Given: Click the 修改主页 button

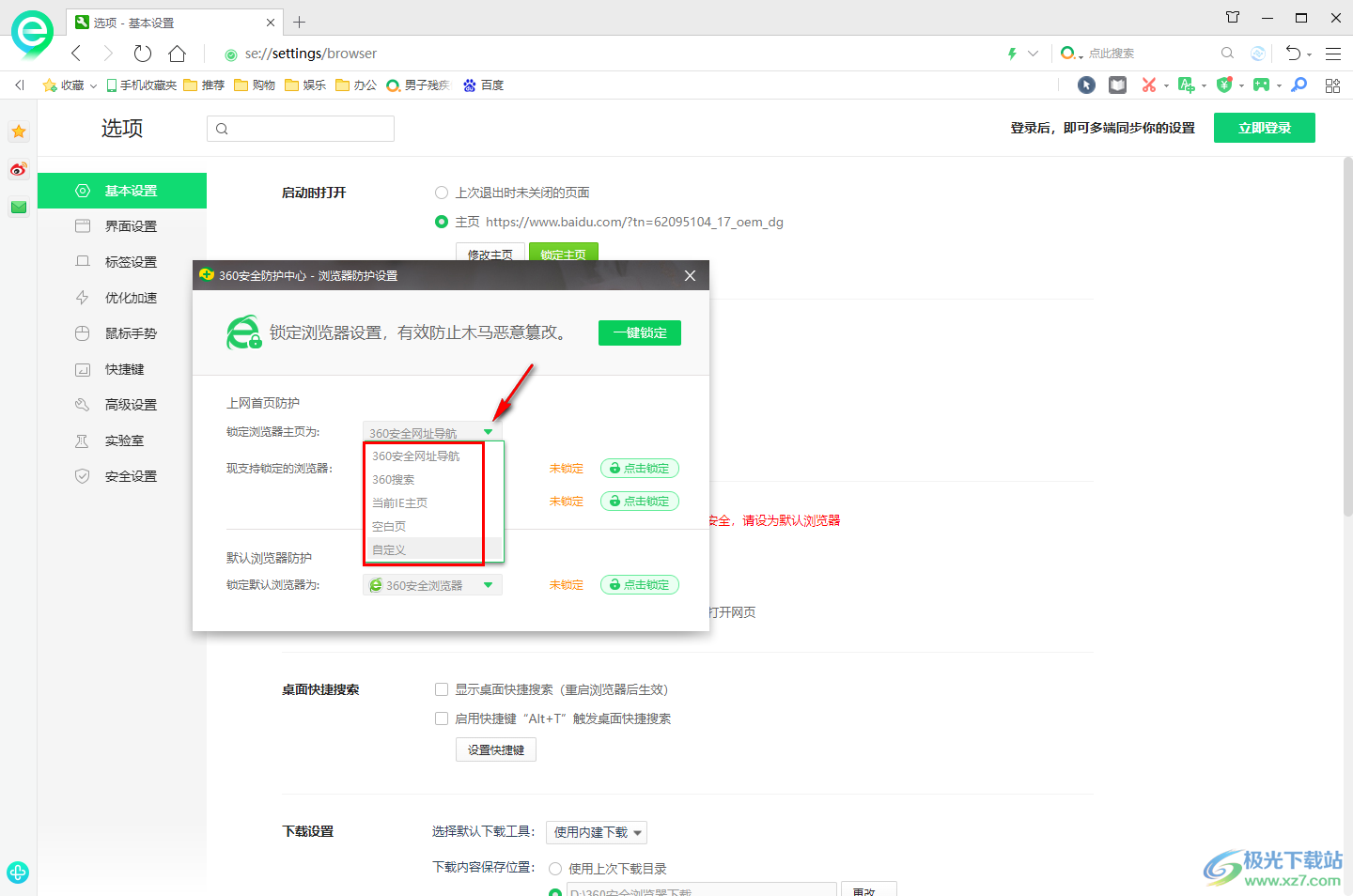Looking at the screenshot, I should 490,252.
